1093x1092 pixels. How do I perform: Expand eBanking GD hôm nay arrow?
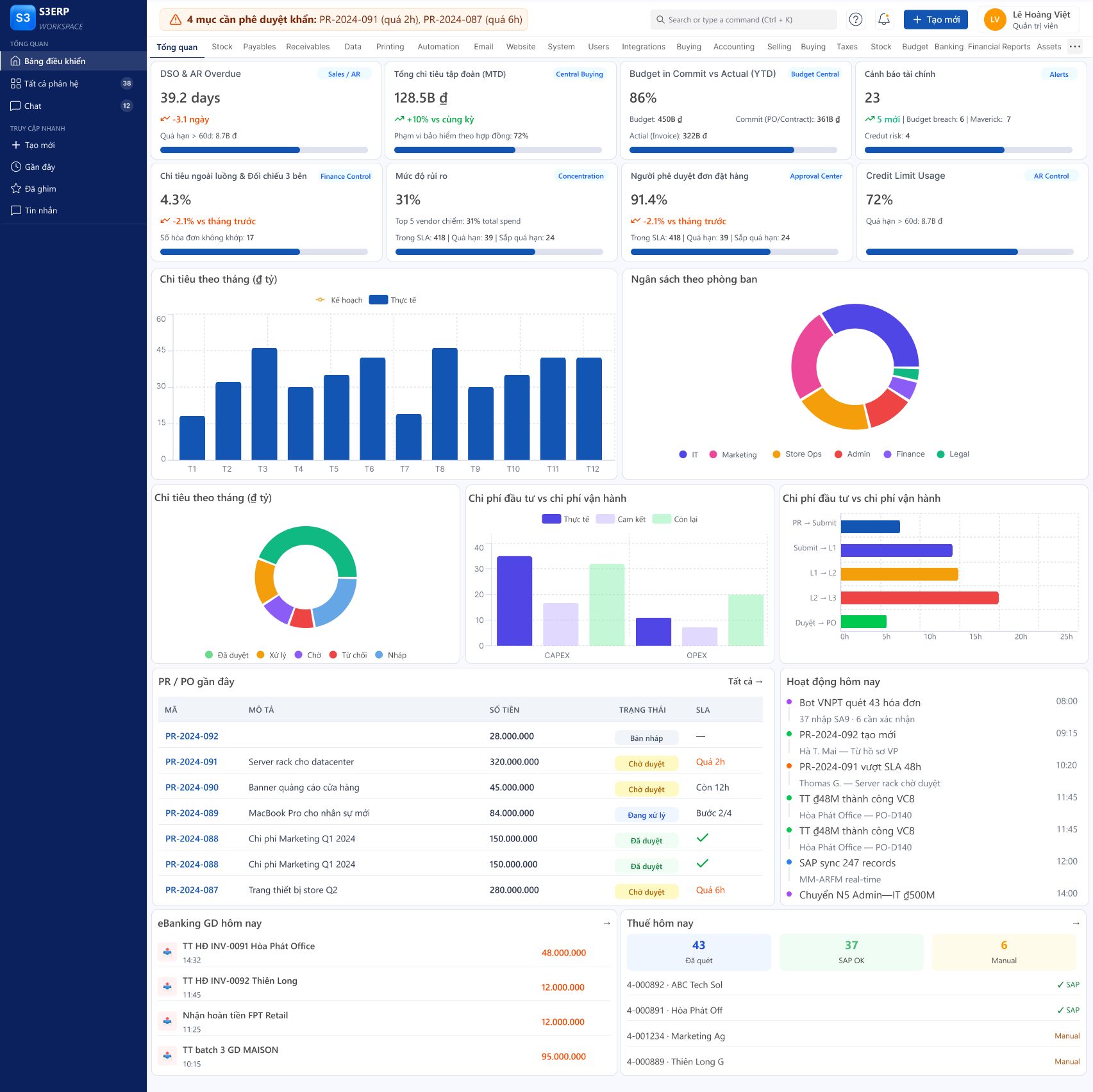(x=606, y=923)
